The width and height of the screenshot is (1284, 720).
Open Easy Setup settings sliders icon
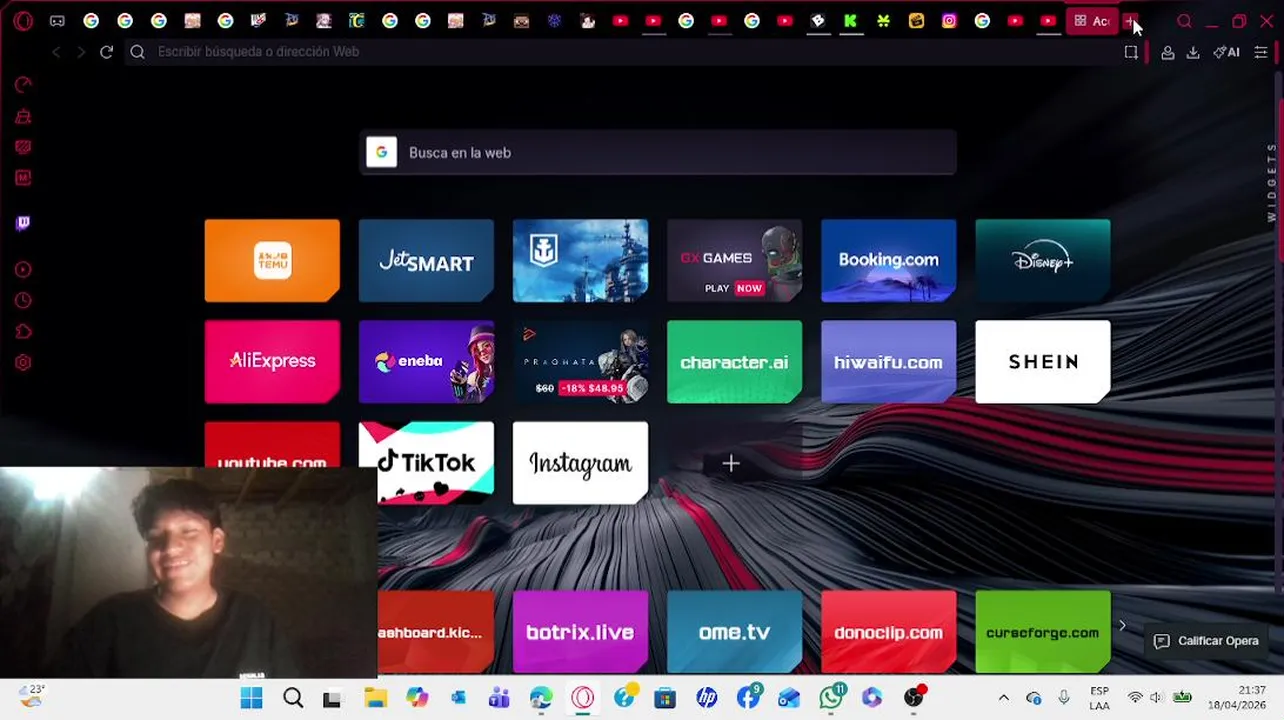1261,52
